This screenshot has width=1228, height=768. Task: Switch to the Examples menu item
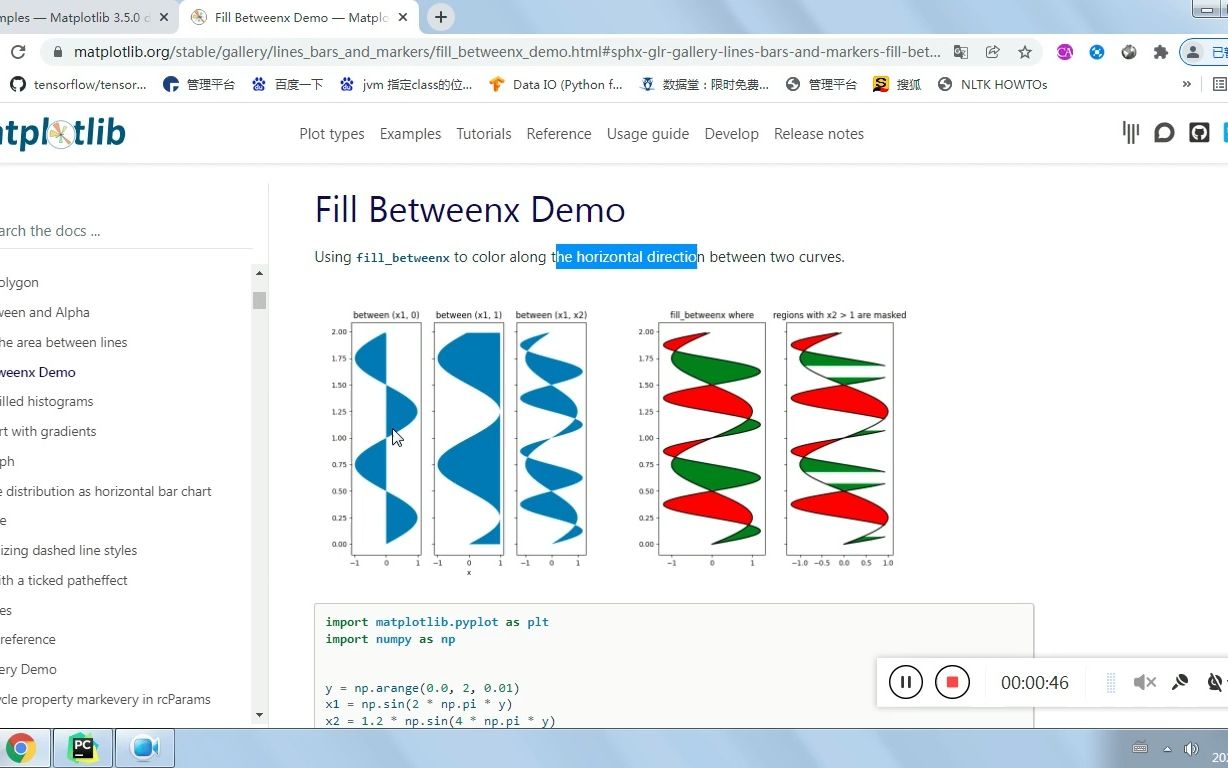[410, 133]
